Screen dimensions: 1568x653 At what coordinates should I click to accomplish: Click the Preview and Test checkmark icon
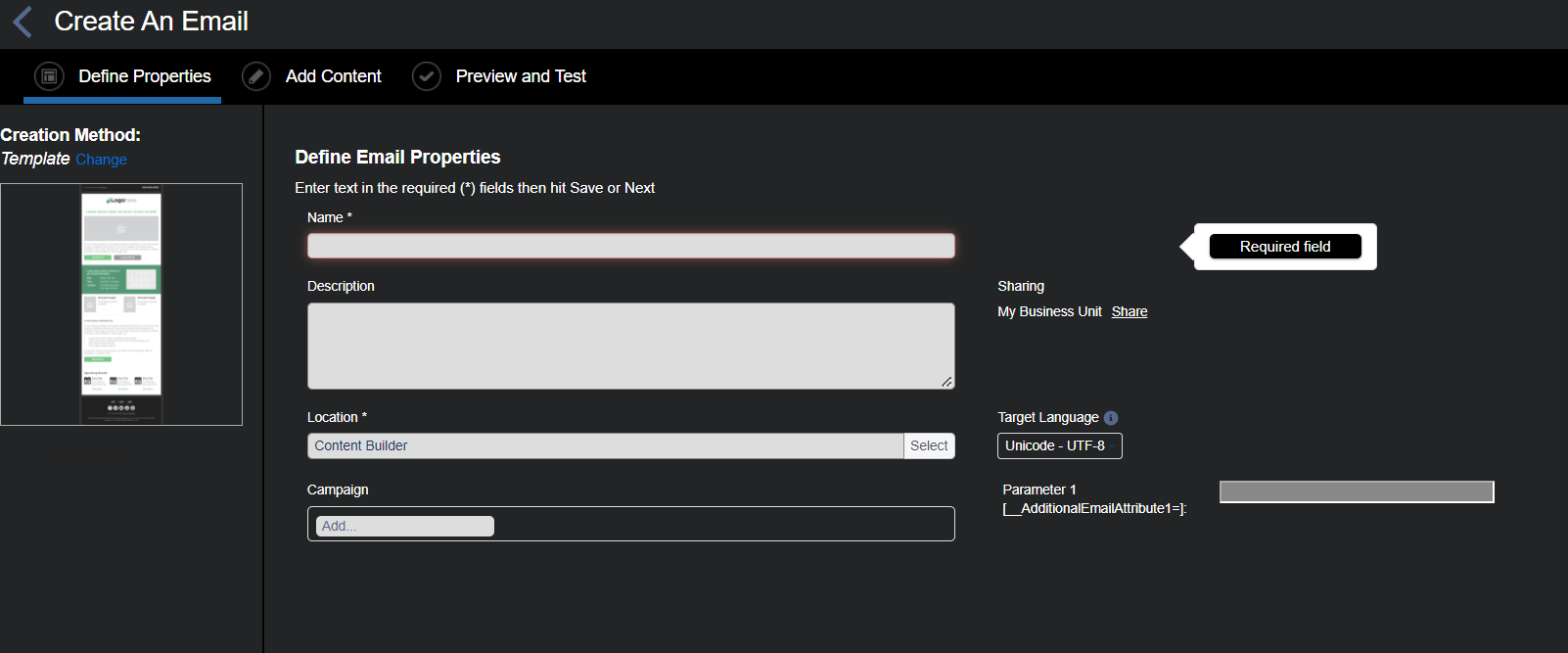pyautogui.click(x=427, y=76)
